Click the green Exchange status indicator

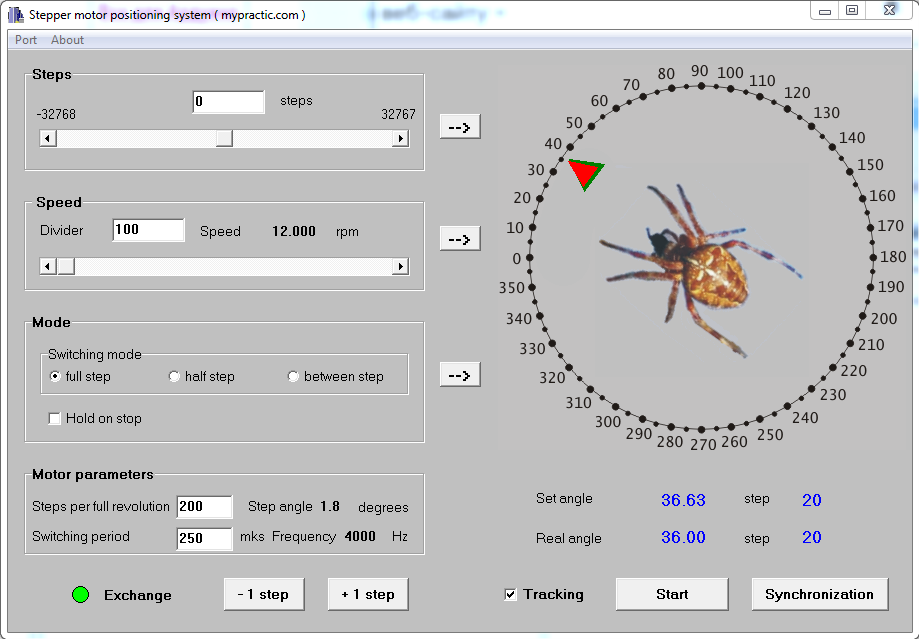[x=80, y=594]
